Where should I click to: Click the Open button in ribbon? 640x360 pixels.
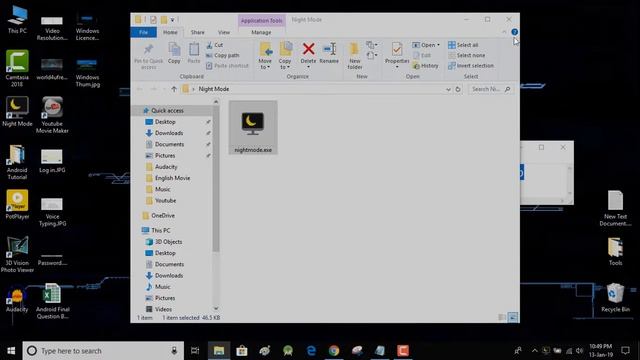coord(426,45)
